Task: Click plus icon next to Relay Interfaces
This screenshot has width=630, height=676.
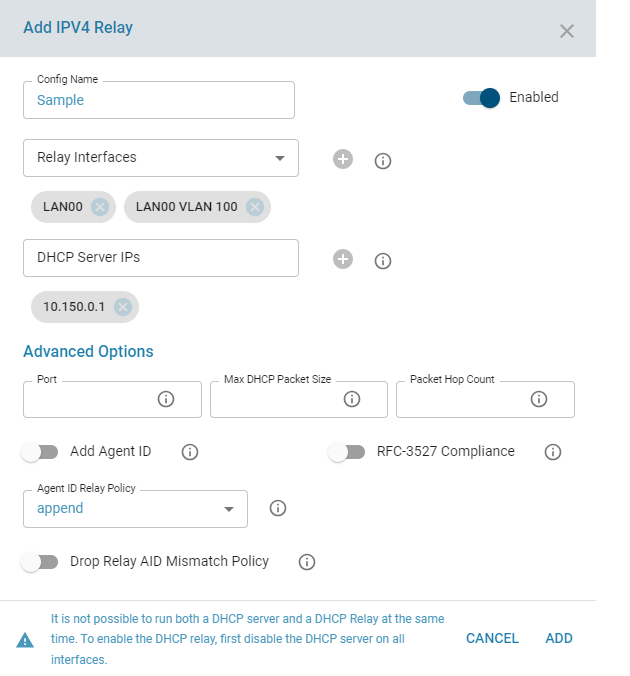Action: (x=343, y=159)
